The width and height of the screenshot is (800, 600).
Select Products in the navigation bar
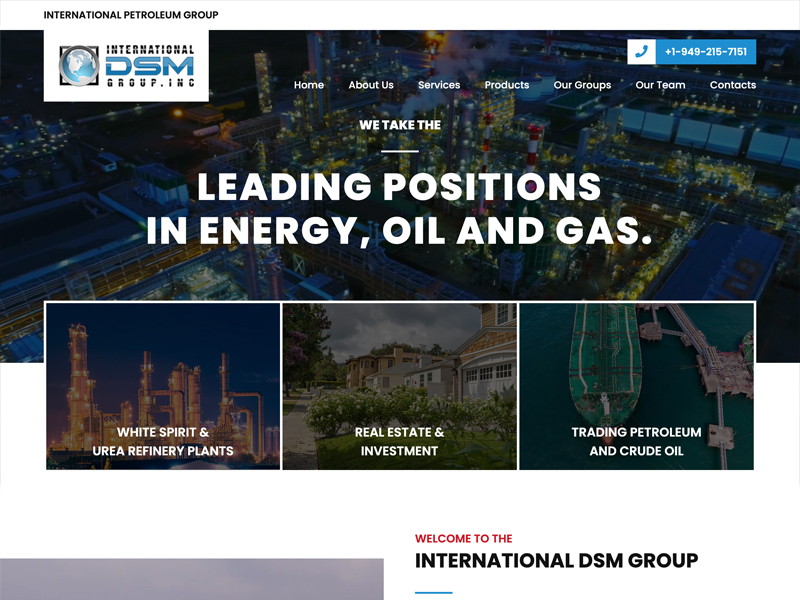point(507,85)
